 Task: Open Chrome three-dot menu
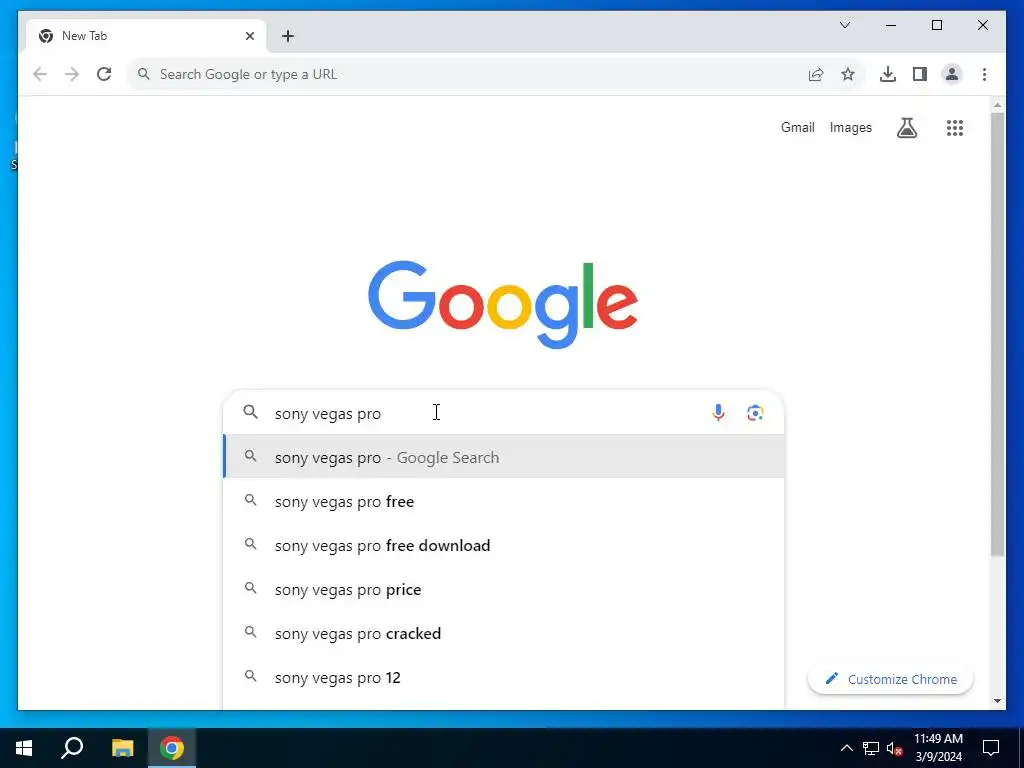984,74
